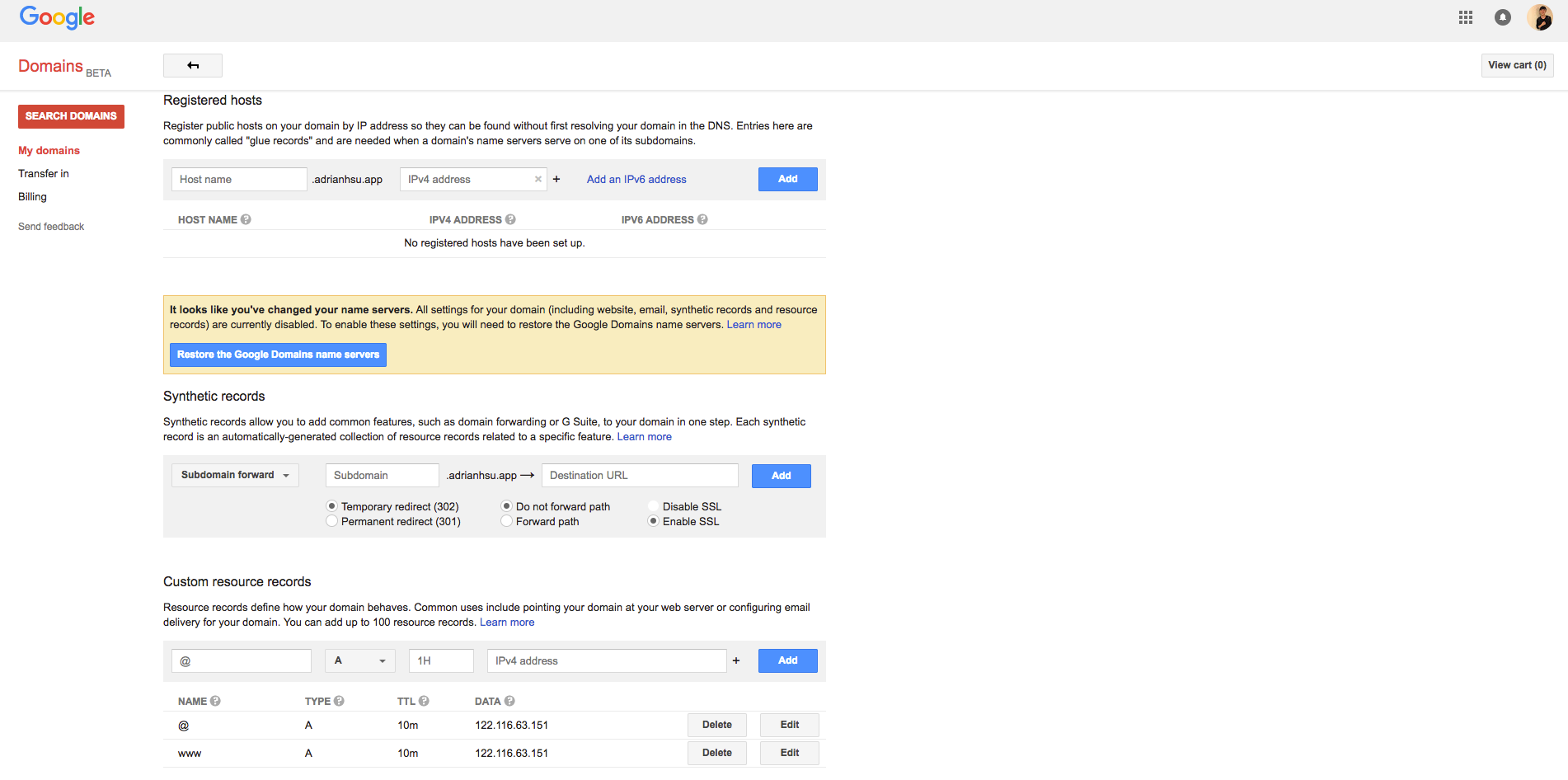Screen dimensions: 1568x780
Task: Focus the registered host IPv4 address field
Action: click(x=473, y=179)
